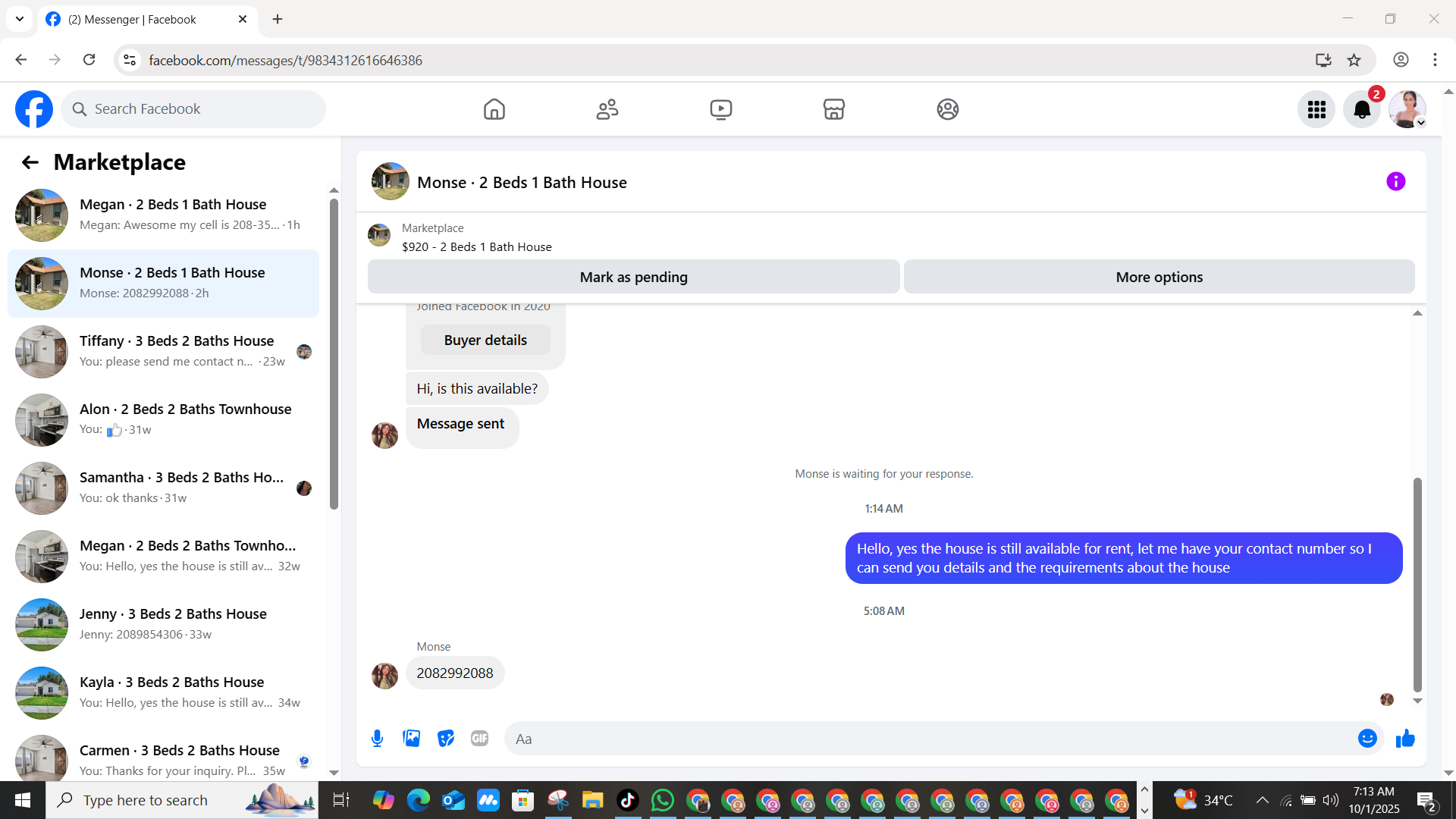Open taskbar clock showing 7:13 AM
The width and height of the screenshot is (1456, 819).
(1374, 800)
